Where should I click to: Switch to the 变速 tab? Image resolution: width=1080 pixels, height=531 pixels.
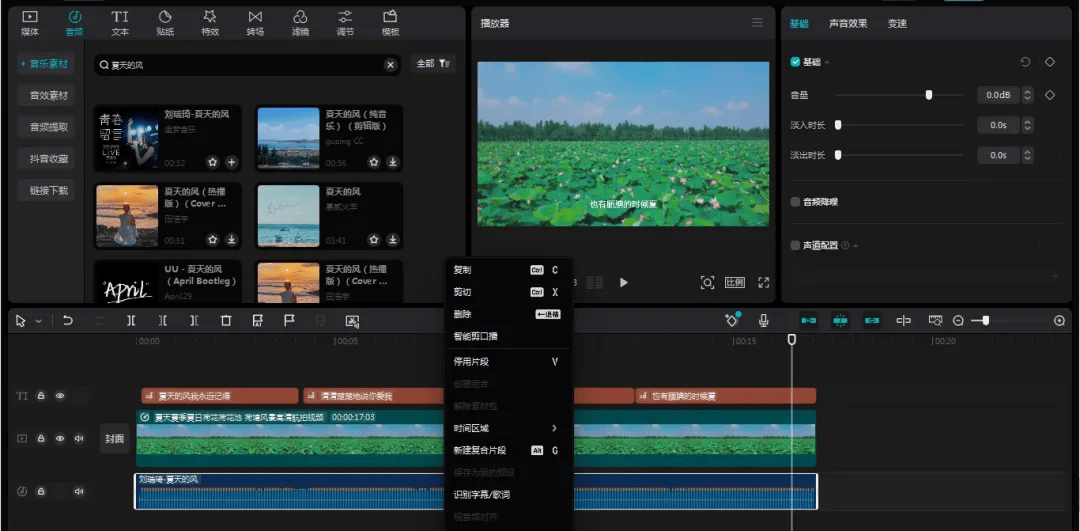[x=897, y=23]
